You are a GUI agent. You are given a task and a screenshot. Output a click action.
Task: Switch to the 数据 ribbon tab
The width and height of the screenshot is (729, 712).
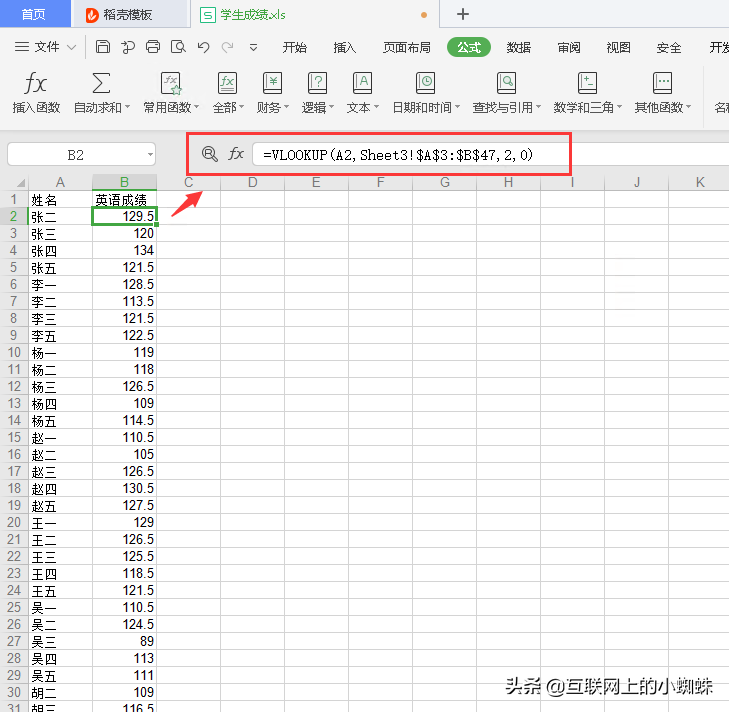point(519,47)
